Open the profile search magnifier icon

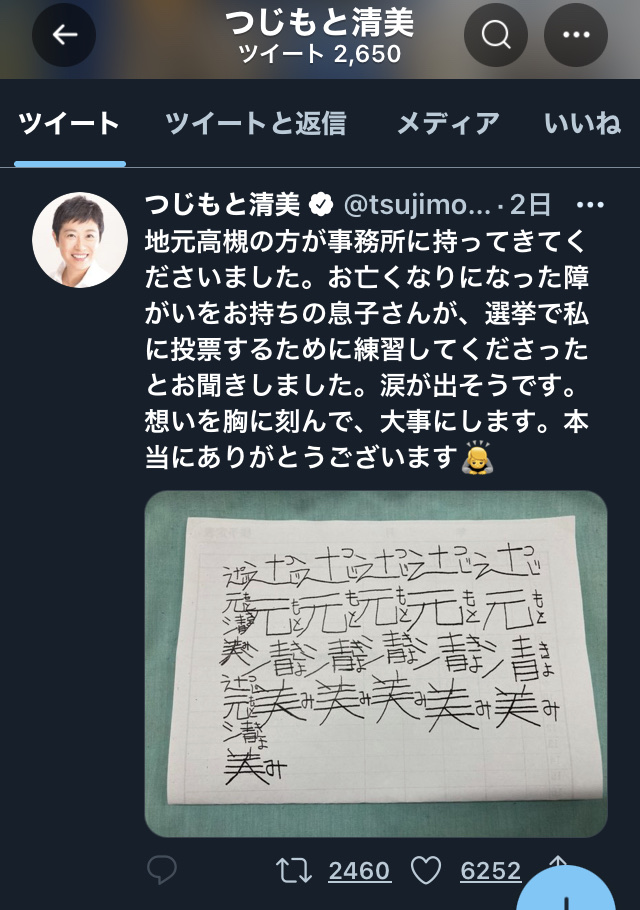[496, 35]
